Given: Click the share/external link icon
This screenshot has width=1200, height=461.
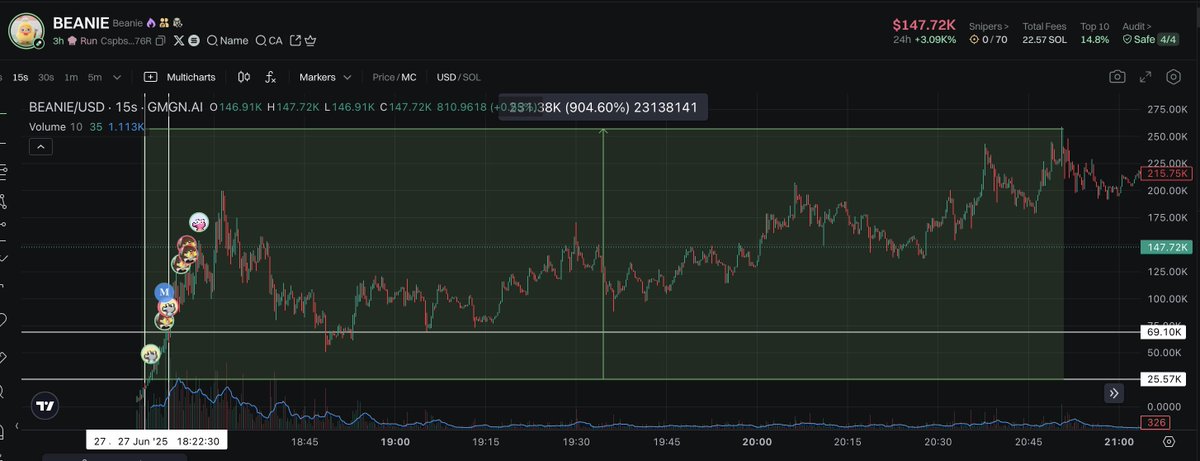Looking at the screenshot, I should coord(295,41).
